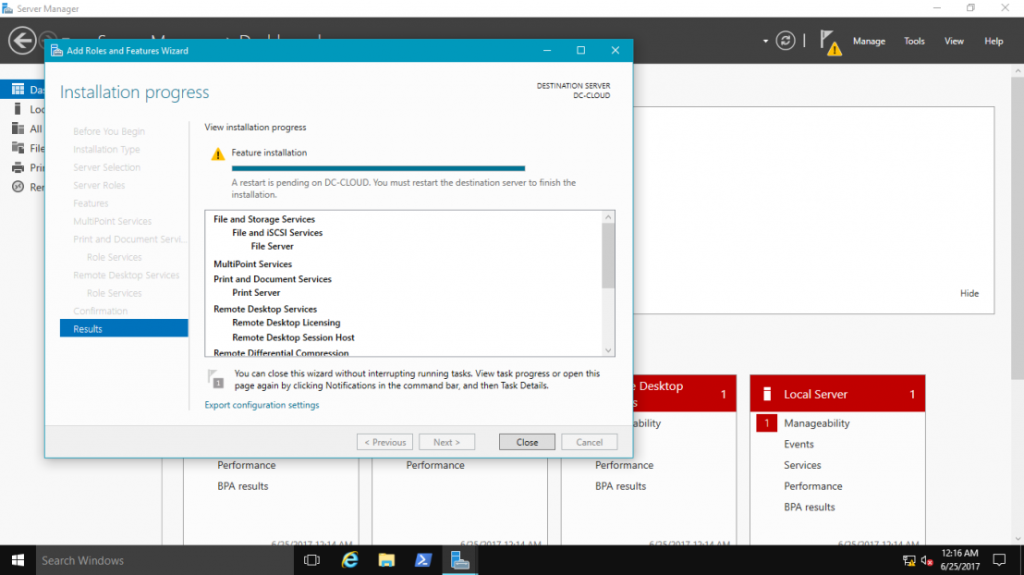
Task: Select Remote Desktop Services in the results list
Action: (265, 309)
